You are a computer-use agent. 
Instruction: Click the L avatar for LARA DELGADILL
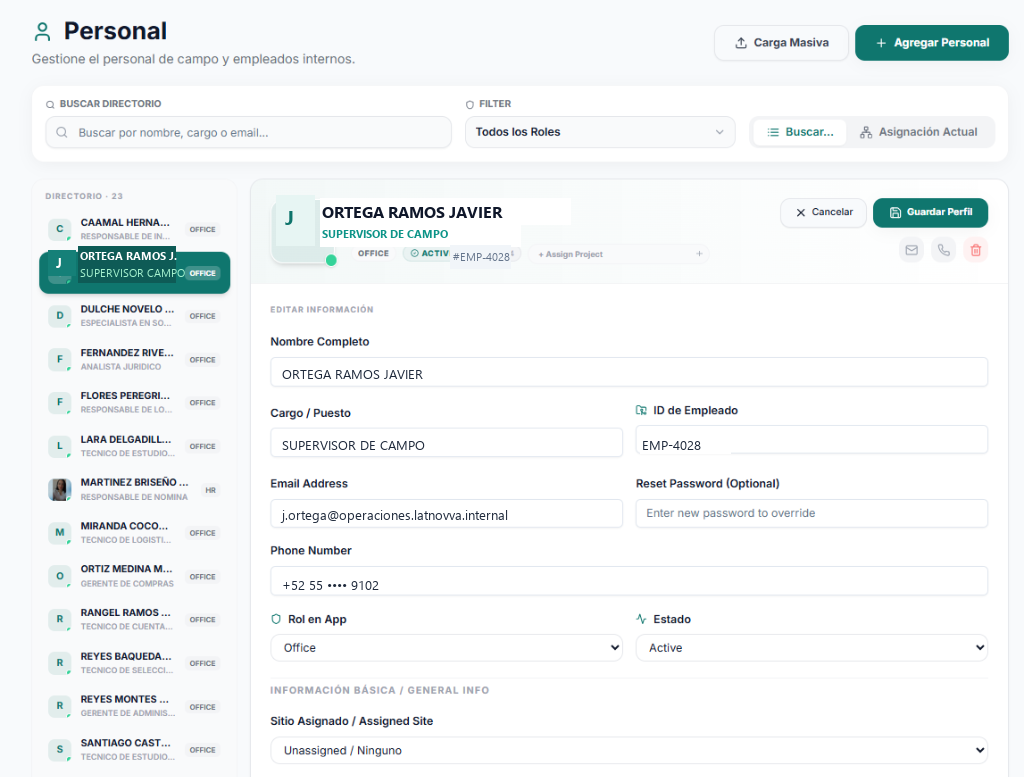tap(59, 447)
